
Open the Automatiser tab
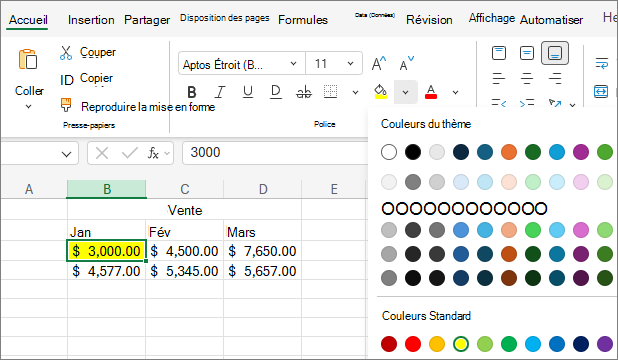point(551,20)
